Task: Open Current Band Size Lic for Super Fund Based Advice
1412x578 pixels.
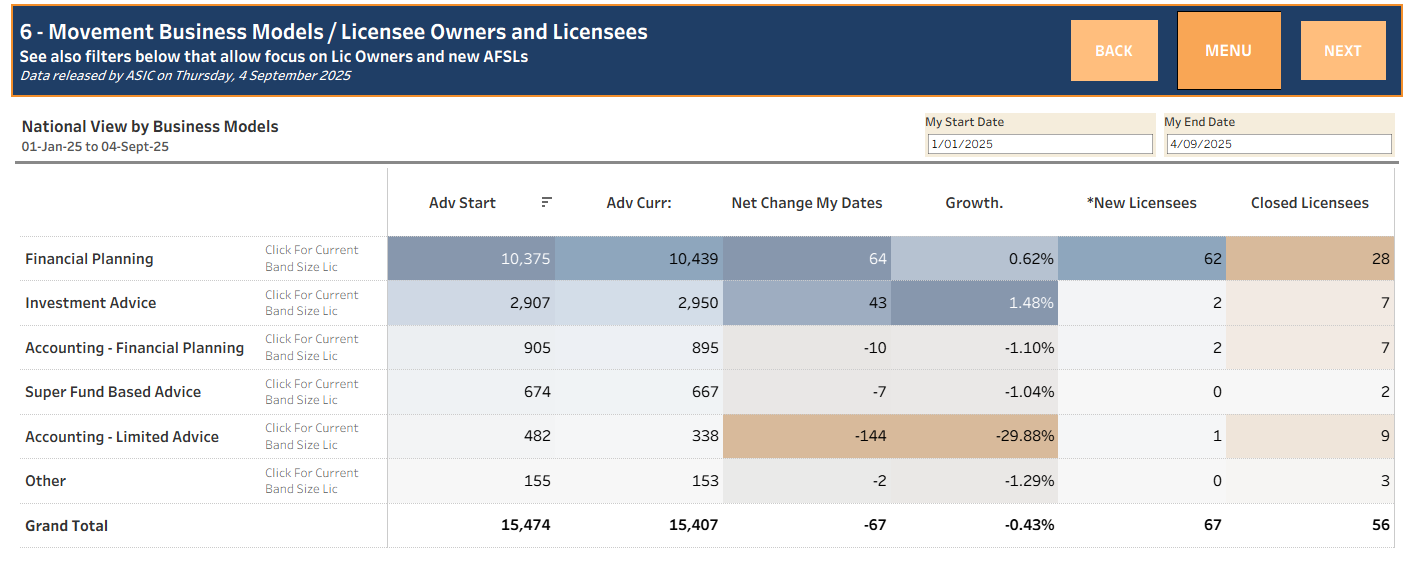Action: [x=312, y=391]
